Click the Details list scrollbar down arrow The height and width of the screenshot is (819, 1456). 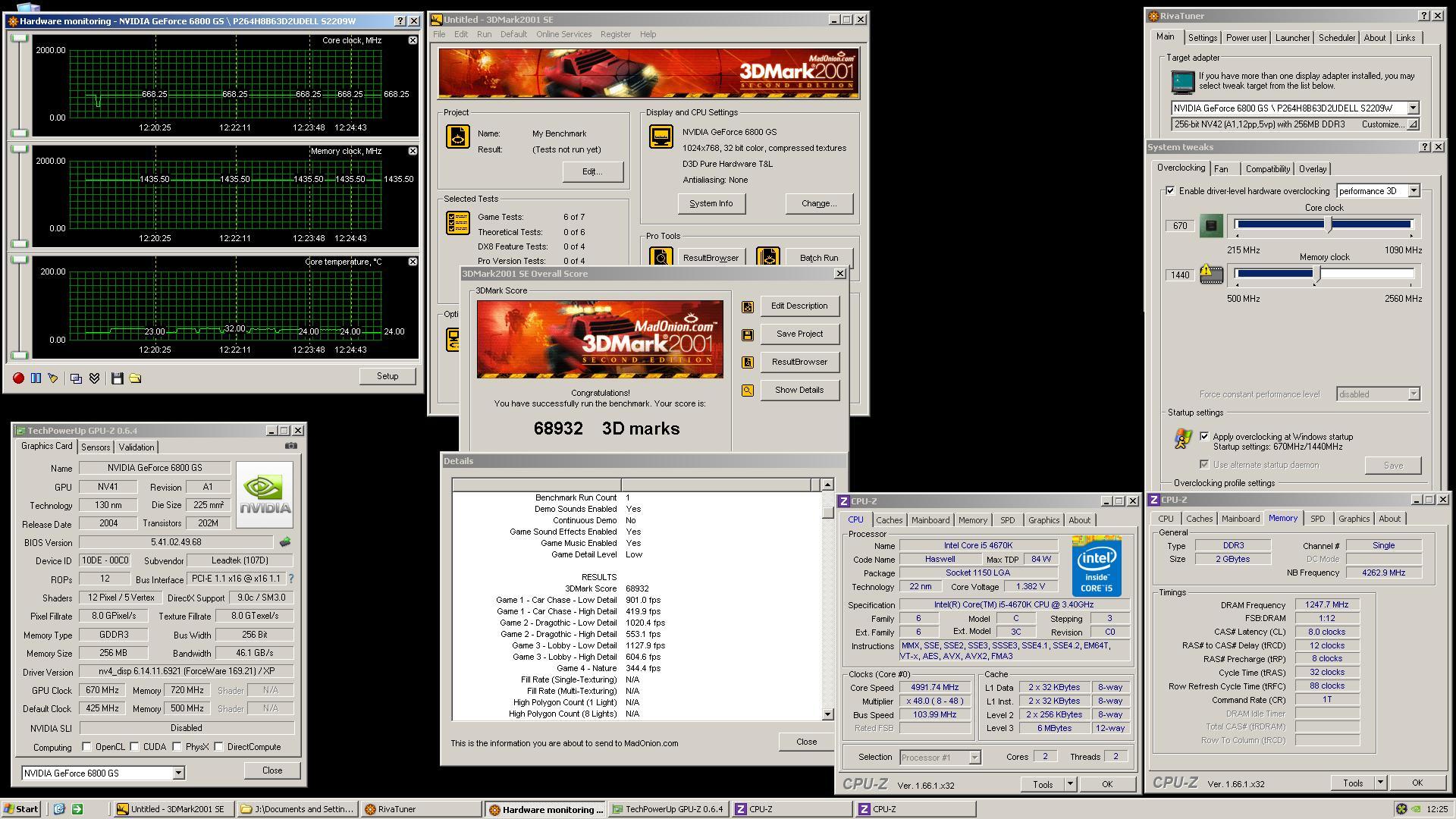coord(827,714)
